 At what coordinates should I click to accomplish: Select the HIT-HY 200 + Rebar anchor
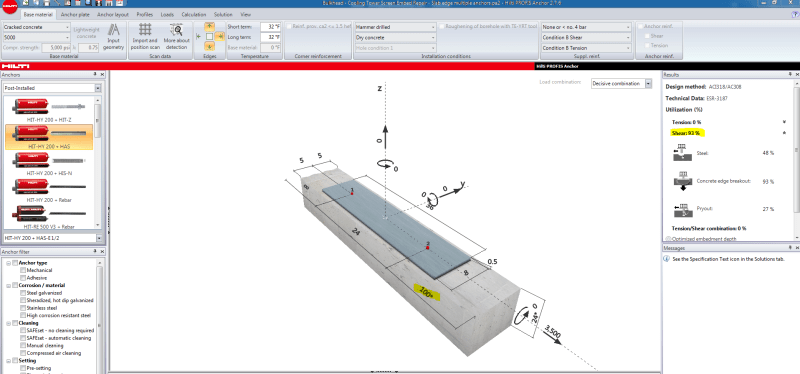tap(48, 190)
